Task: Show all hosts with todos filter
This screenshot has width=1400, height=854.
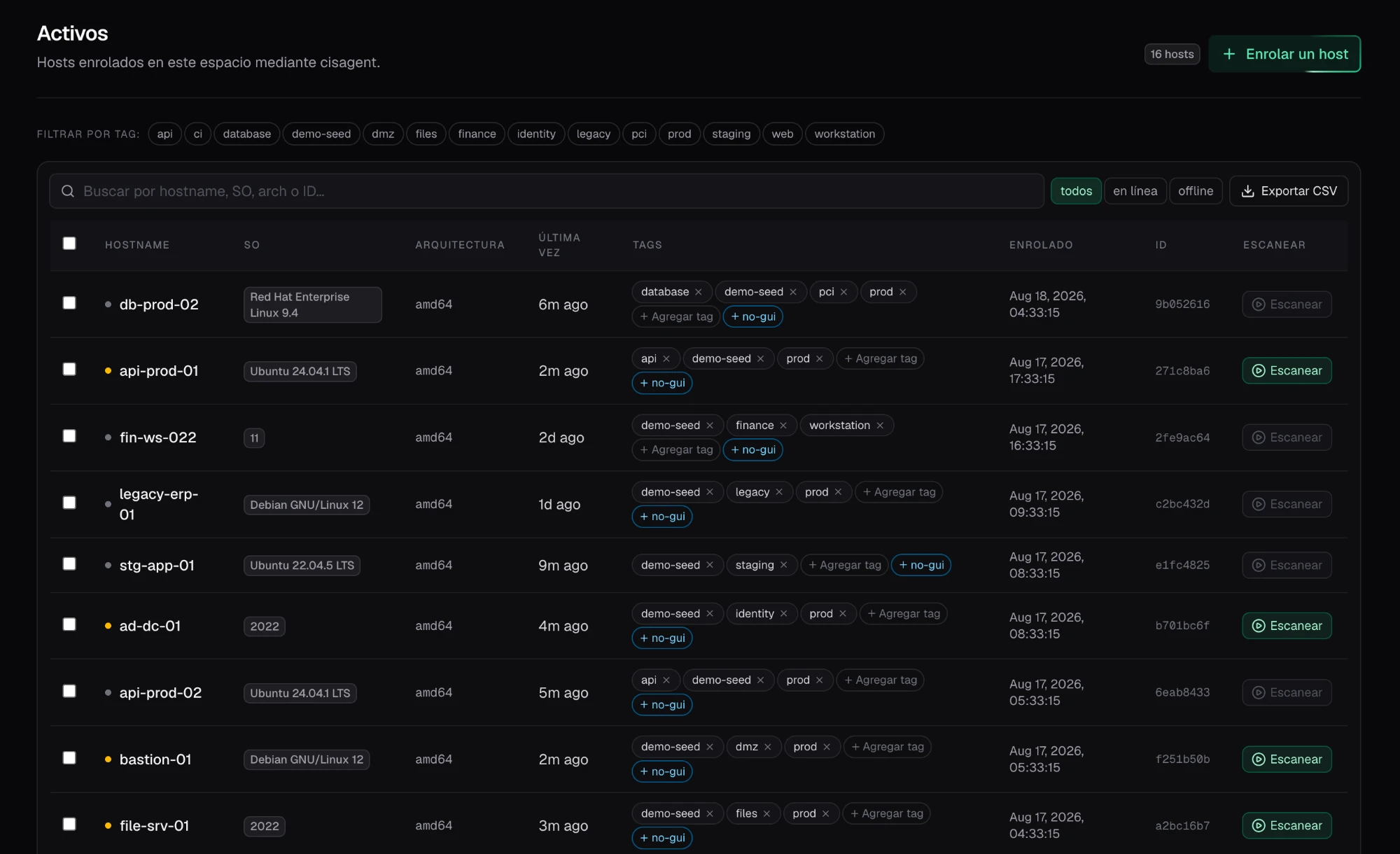Action: pos(1076,191)
